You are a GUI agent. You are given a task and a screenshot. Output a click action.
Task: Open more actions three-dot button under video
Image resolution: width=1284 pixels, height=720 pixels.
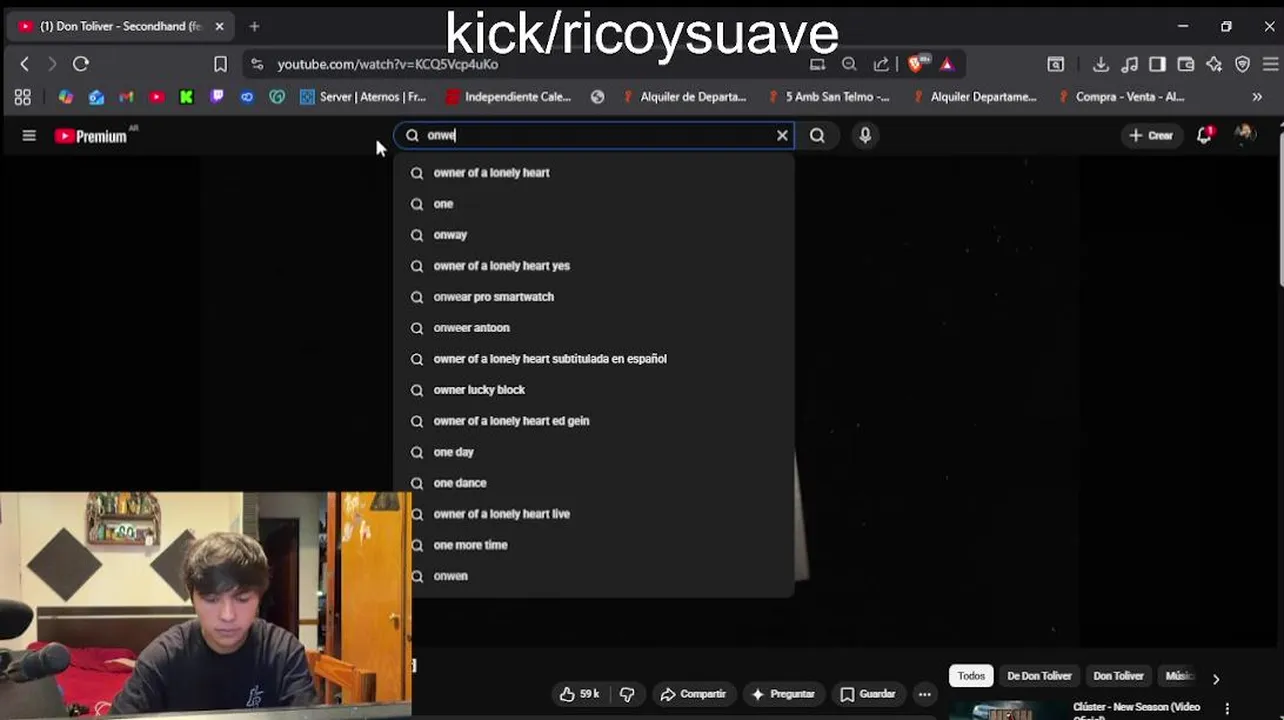point(925,694)
